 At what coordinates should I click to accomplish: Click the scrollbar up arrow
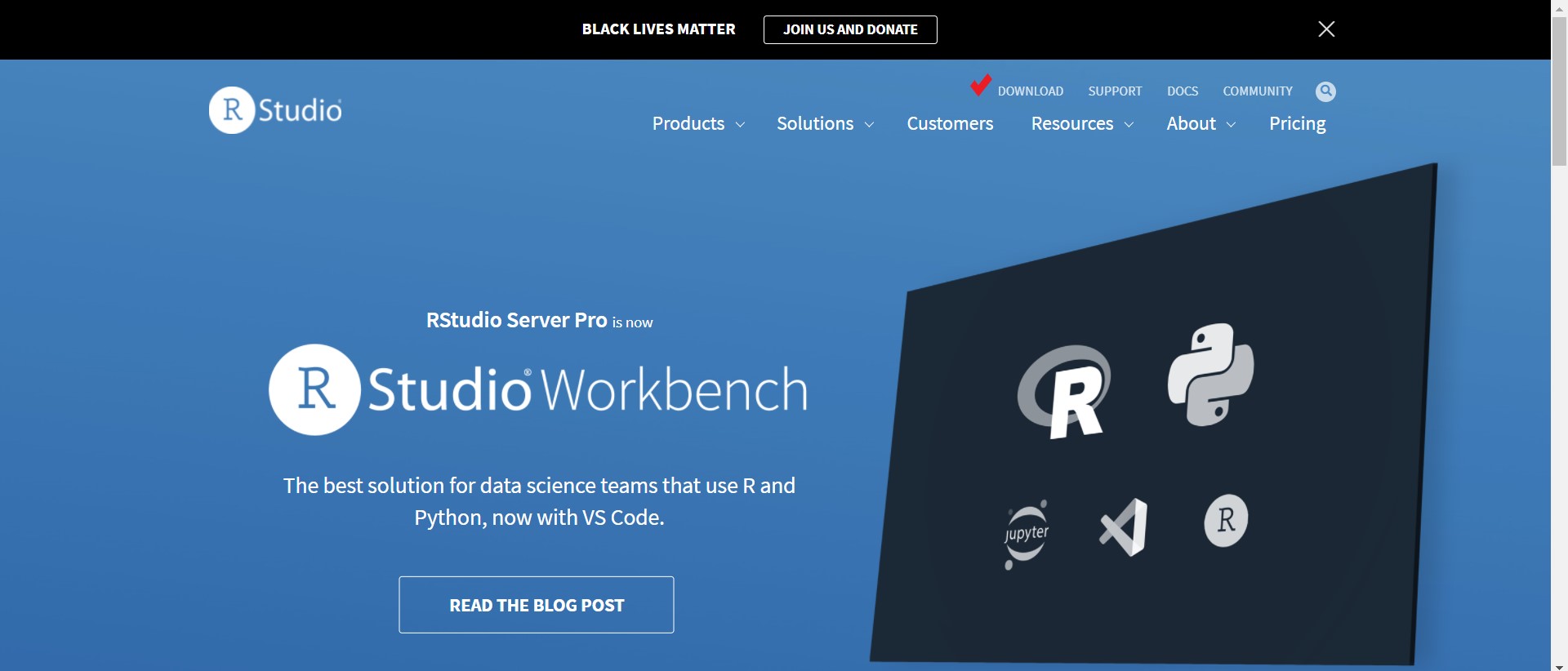tap(1559, 7)
